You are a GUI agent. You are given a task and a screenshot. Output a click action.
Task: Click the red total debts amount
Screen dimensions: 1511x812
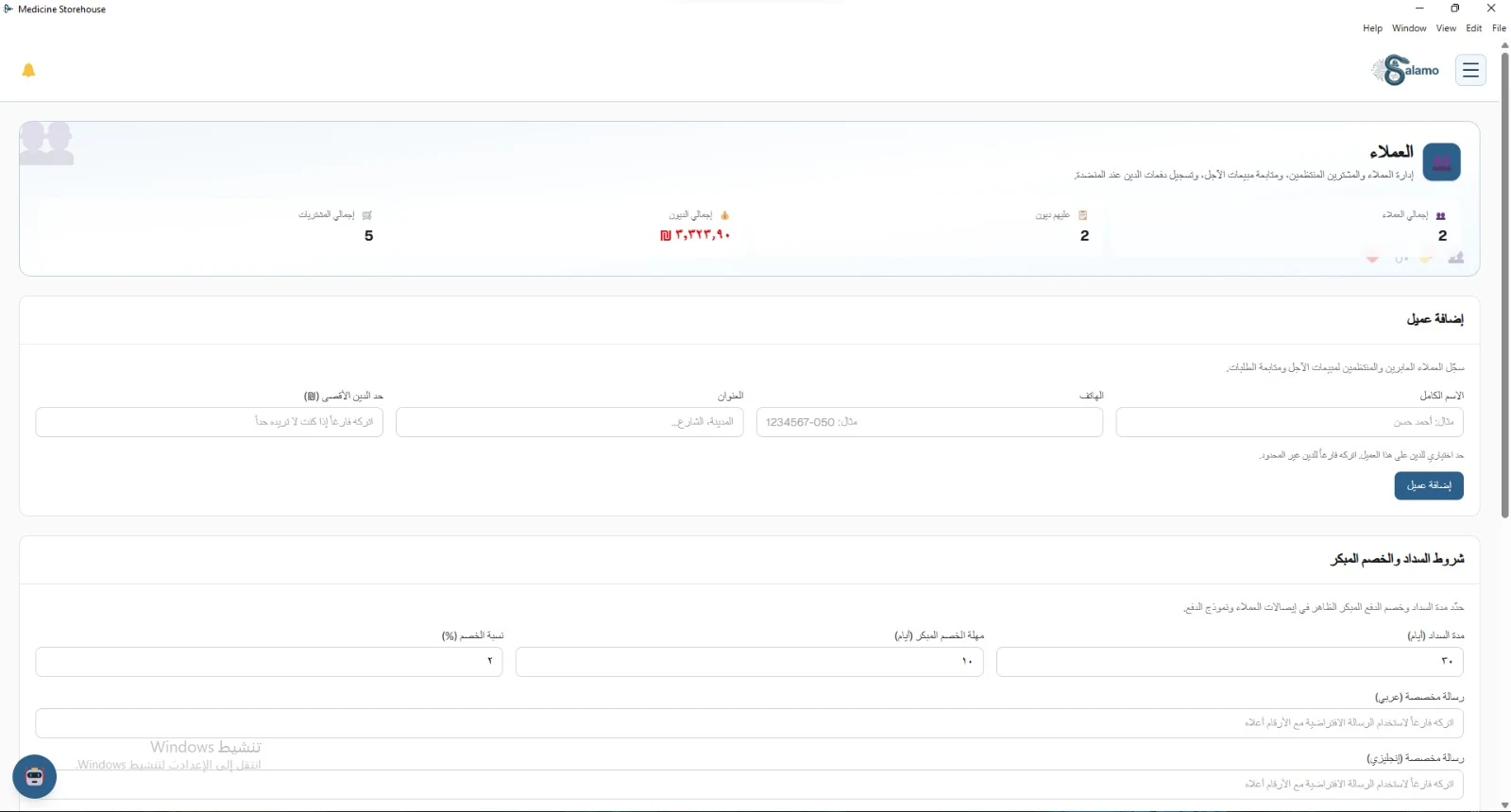point(696,235)
